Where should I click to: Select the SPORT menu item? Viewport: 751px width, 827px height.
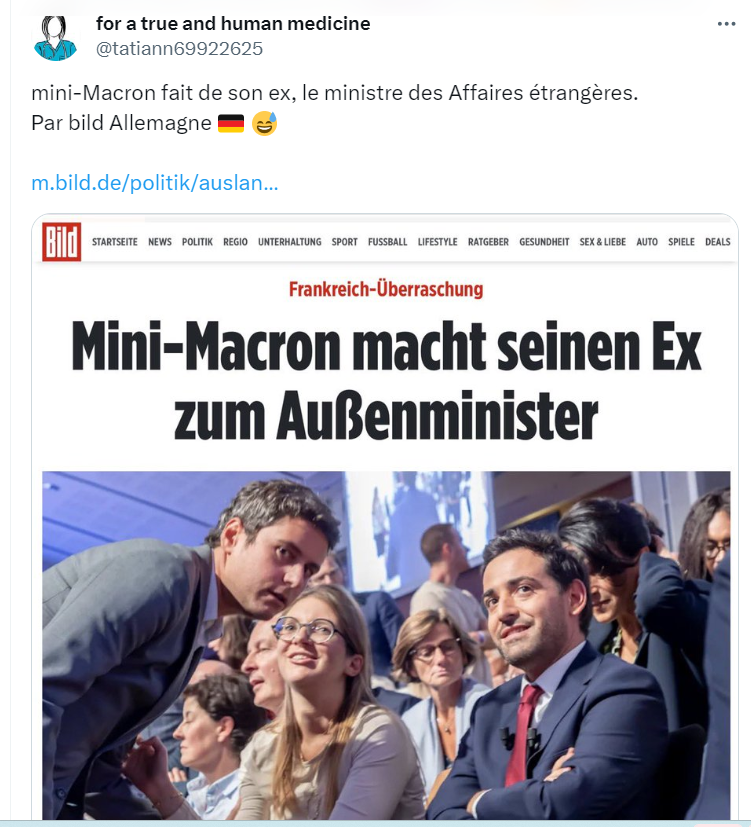click(x=344, y=242)
